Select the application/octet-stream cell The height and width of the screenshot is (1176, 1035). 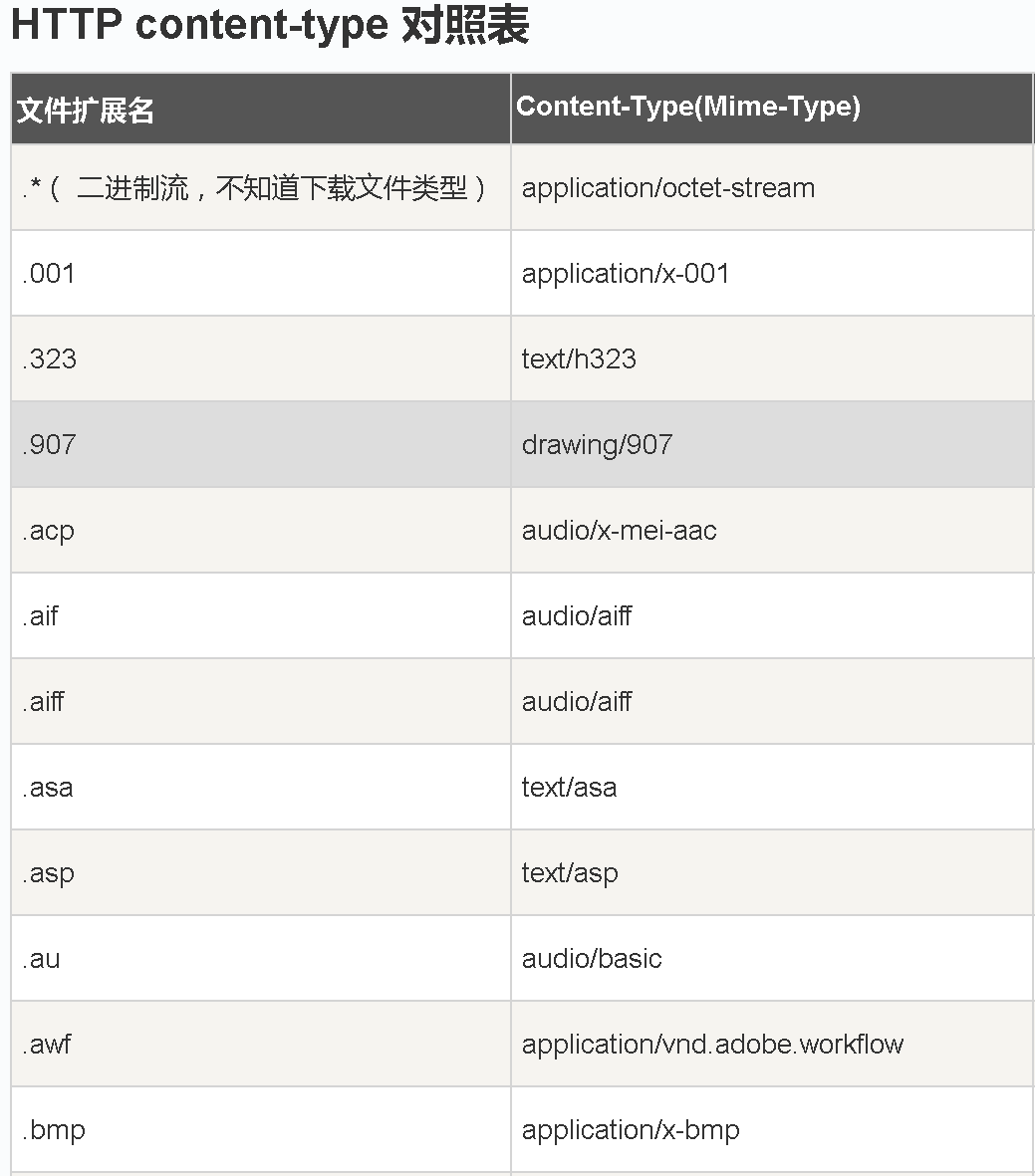pyautogui.click(x=772, y=187)
